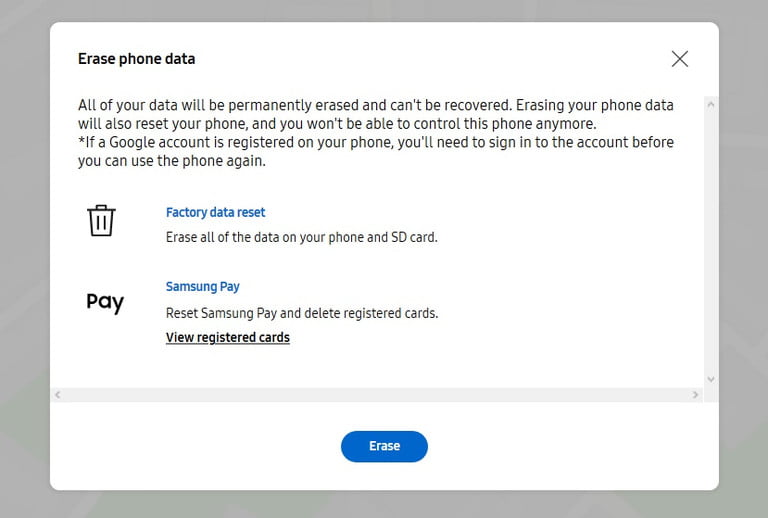The height and width of the screenshot is (518, 768).
Task: Click the vertical scrollbar track
Action: tap(711, 240)
